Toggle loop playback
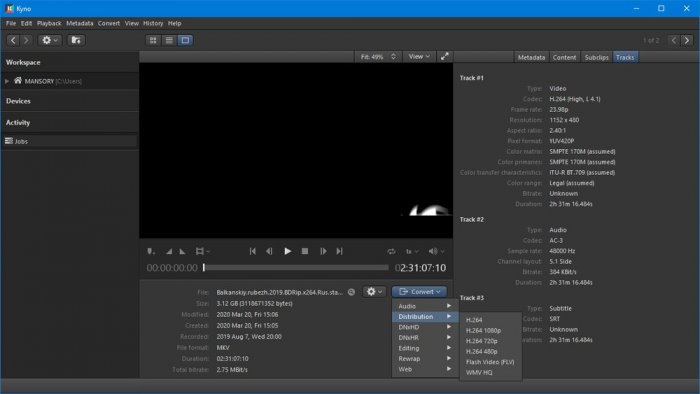 pyautogui.click(x=392, y=252)
